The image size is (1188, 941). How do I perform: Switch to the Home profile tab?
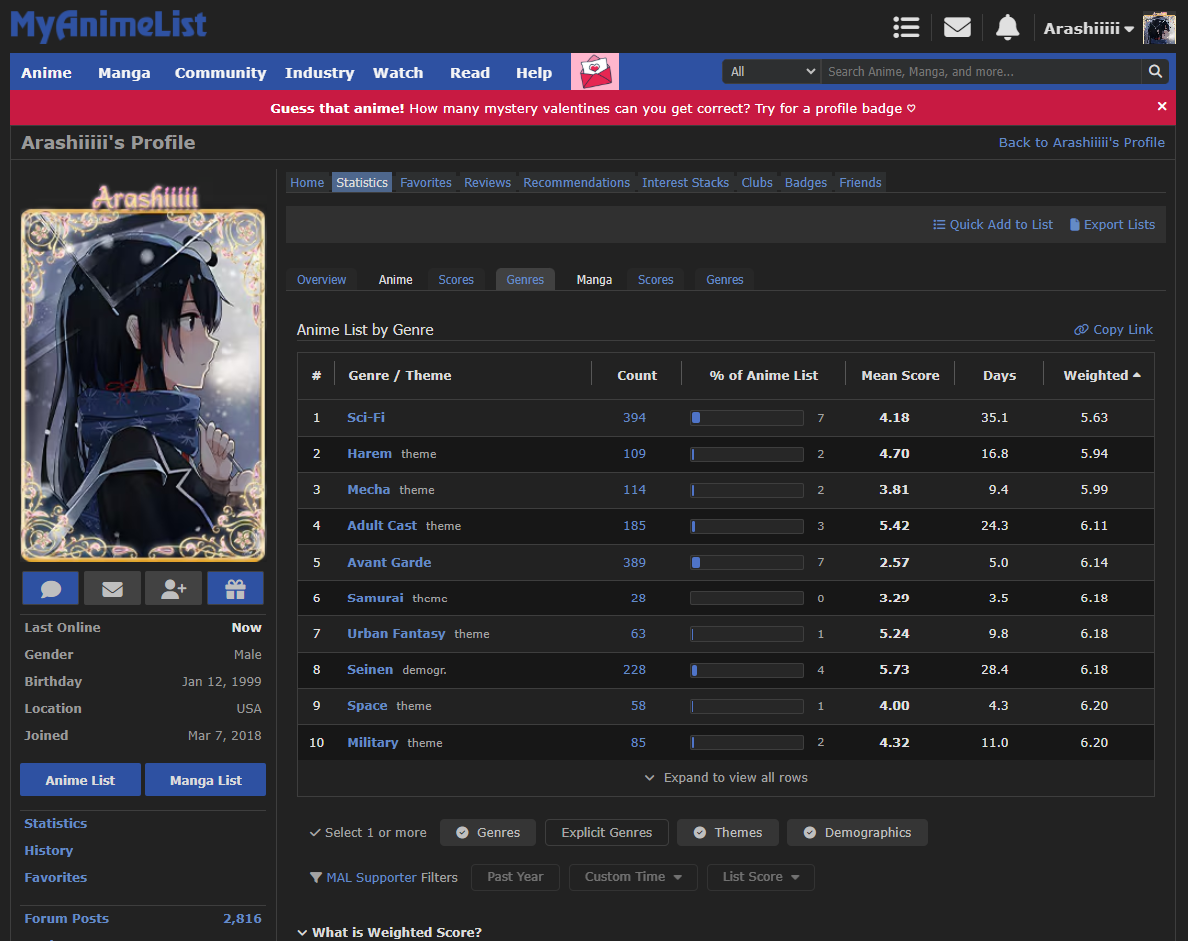(307, 183)
